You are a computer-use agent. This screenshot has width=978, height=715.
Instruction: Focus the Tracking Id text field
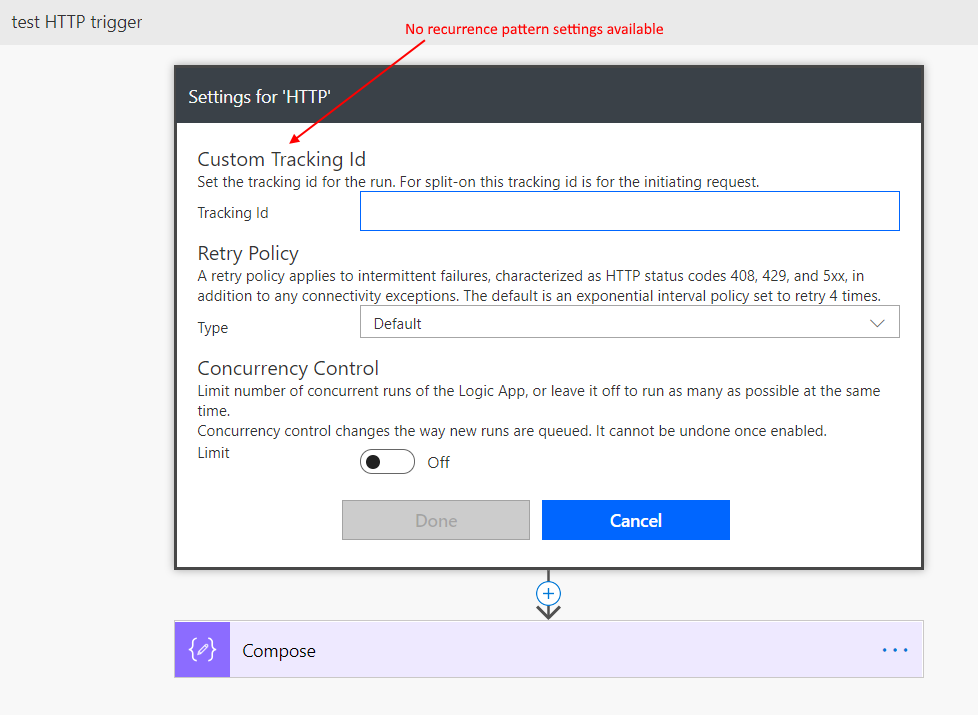pos(629,212)
